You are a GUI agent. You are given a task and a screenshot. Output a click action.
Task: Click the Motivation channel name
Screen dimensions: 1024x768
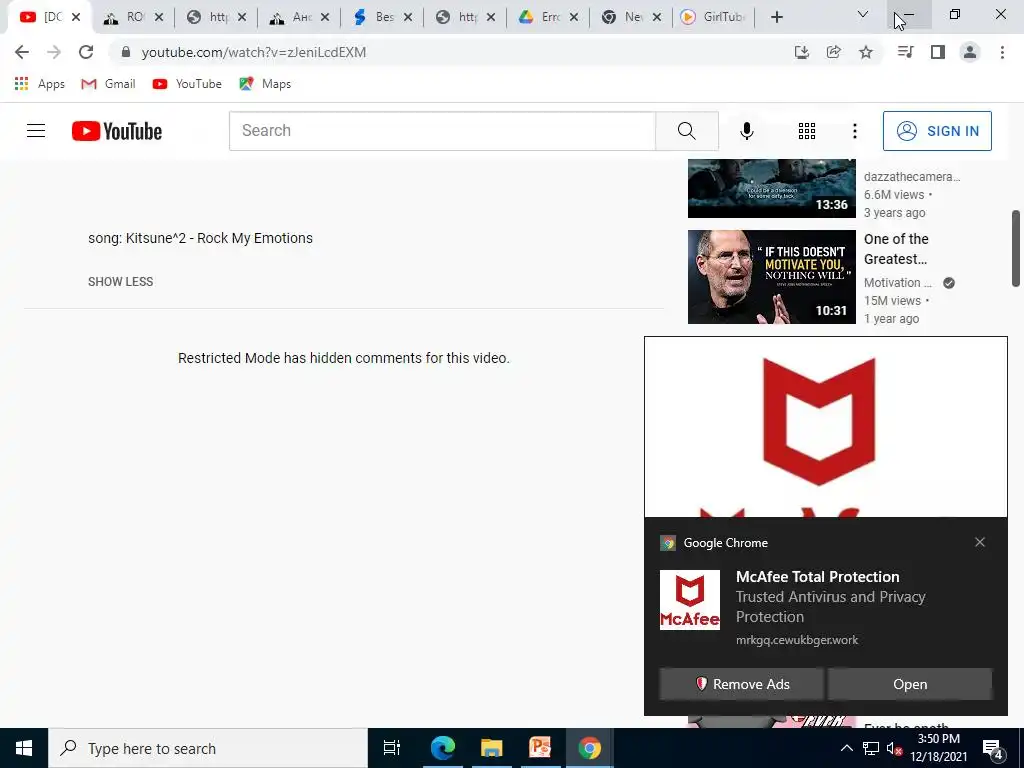coord(897,283)
